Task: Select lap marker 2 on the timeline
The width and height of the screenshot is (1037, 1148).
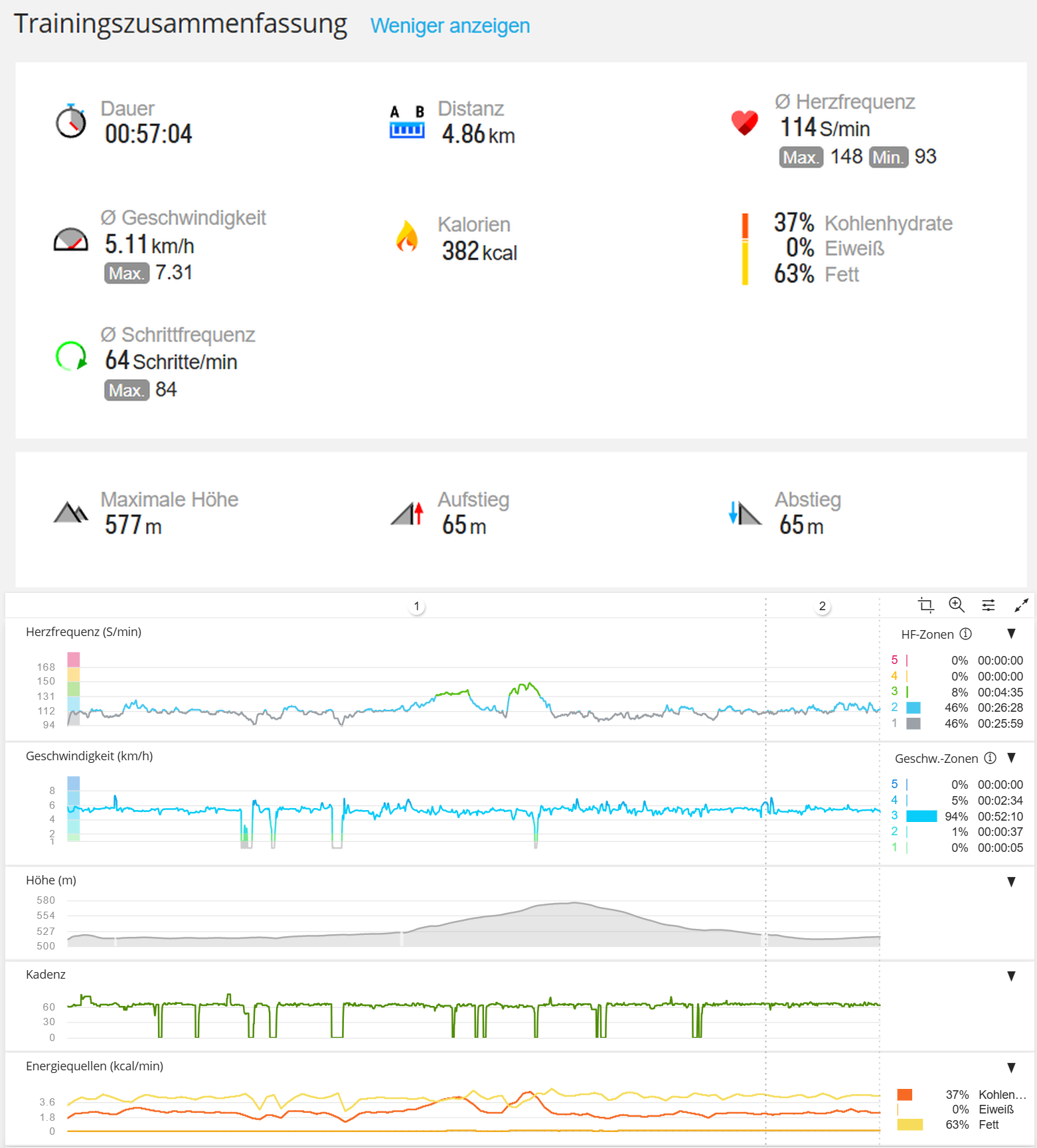Action: (823, 606)
